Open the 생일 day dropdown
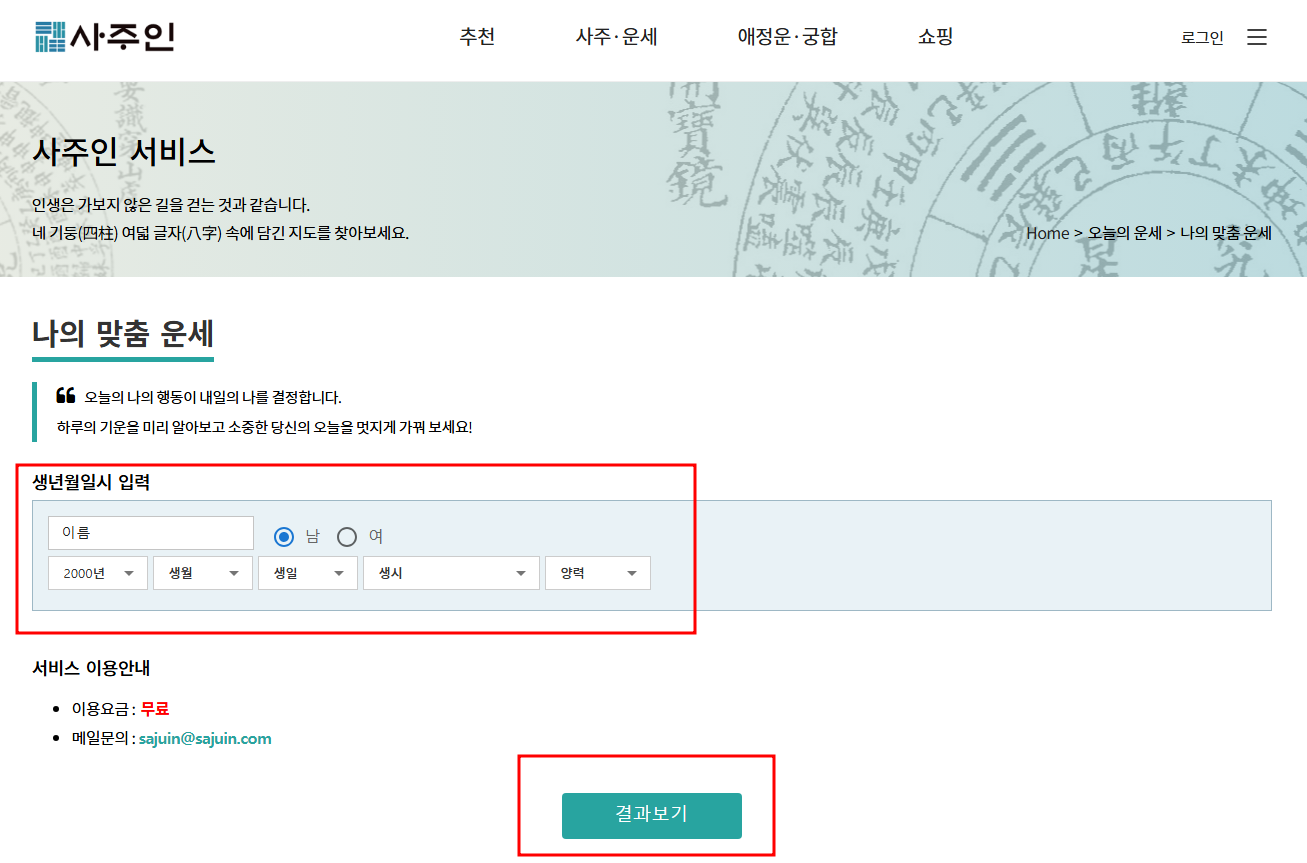The image size is (1307, 863). point(307,572)
